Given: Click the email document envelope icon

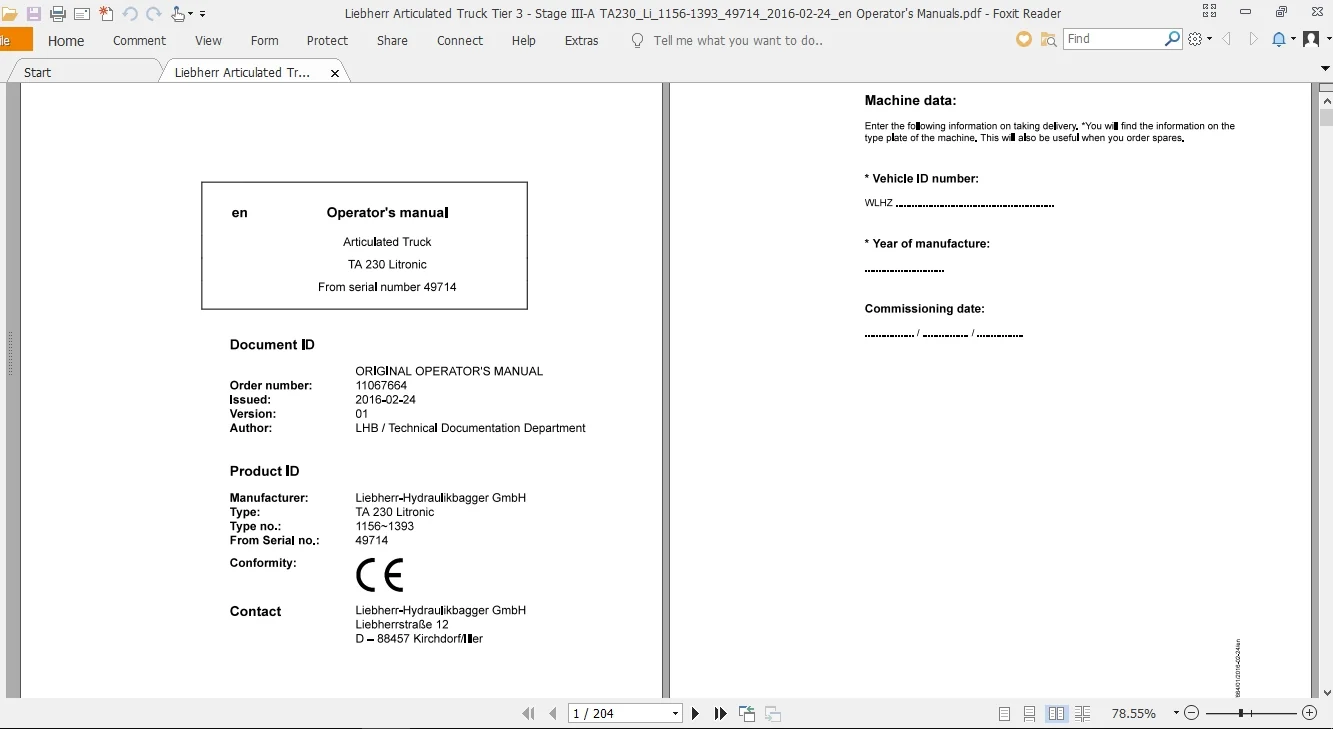Looking at the screenshot, I should click(82, 14).
